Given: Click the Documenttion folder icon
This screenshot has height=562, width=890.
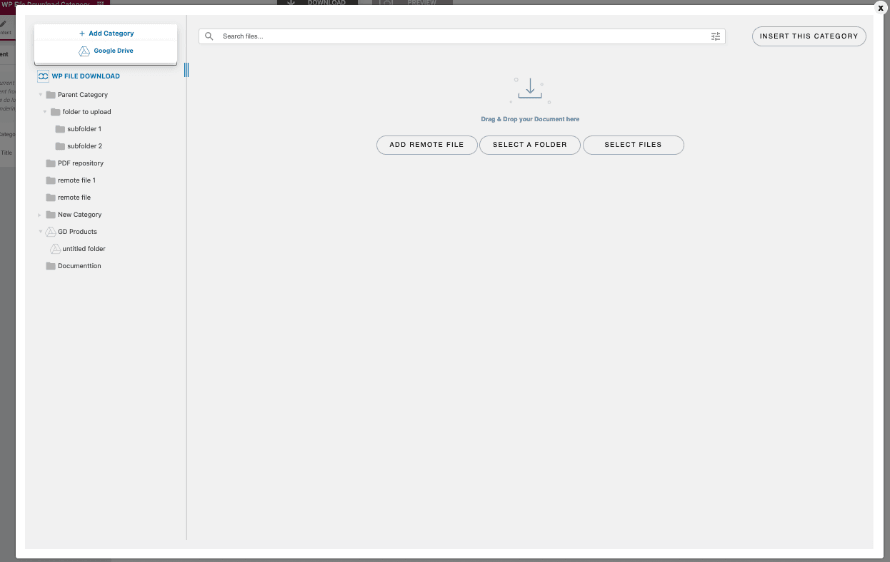Looking at the screenshot, I should (50, 266).
